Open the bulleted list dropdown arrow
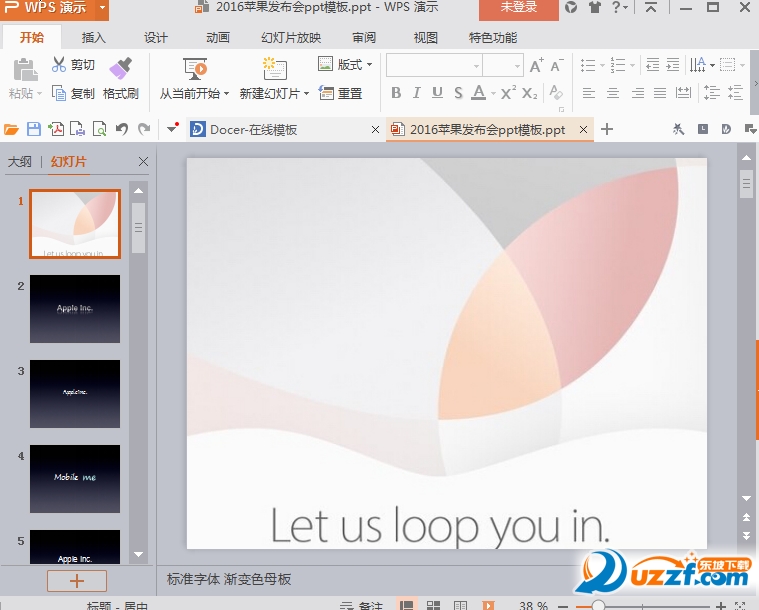 (602, 65)
